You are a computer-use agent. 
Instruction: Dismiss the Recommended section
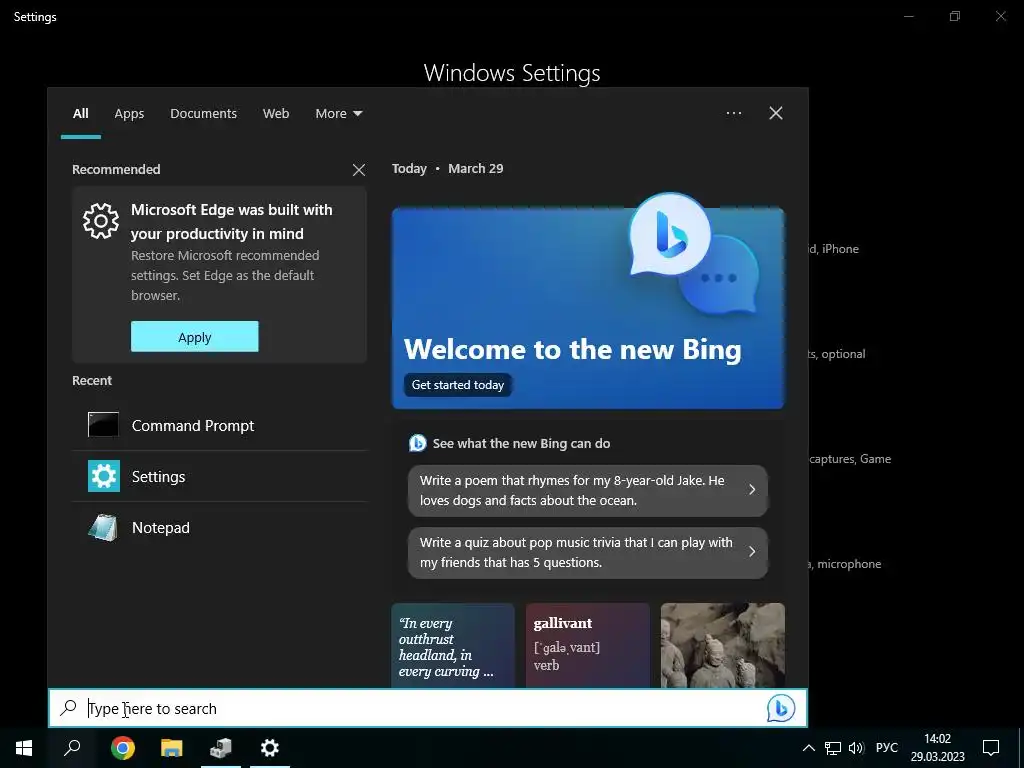(359, 170)
